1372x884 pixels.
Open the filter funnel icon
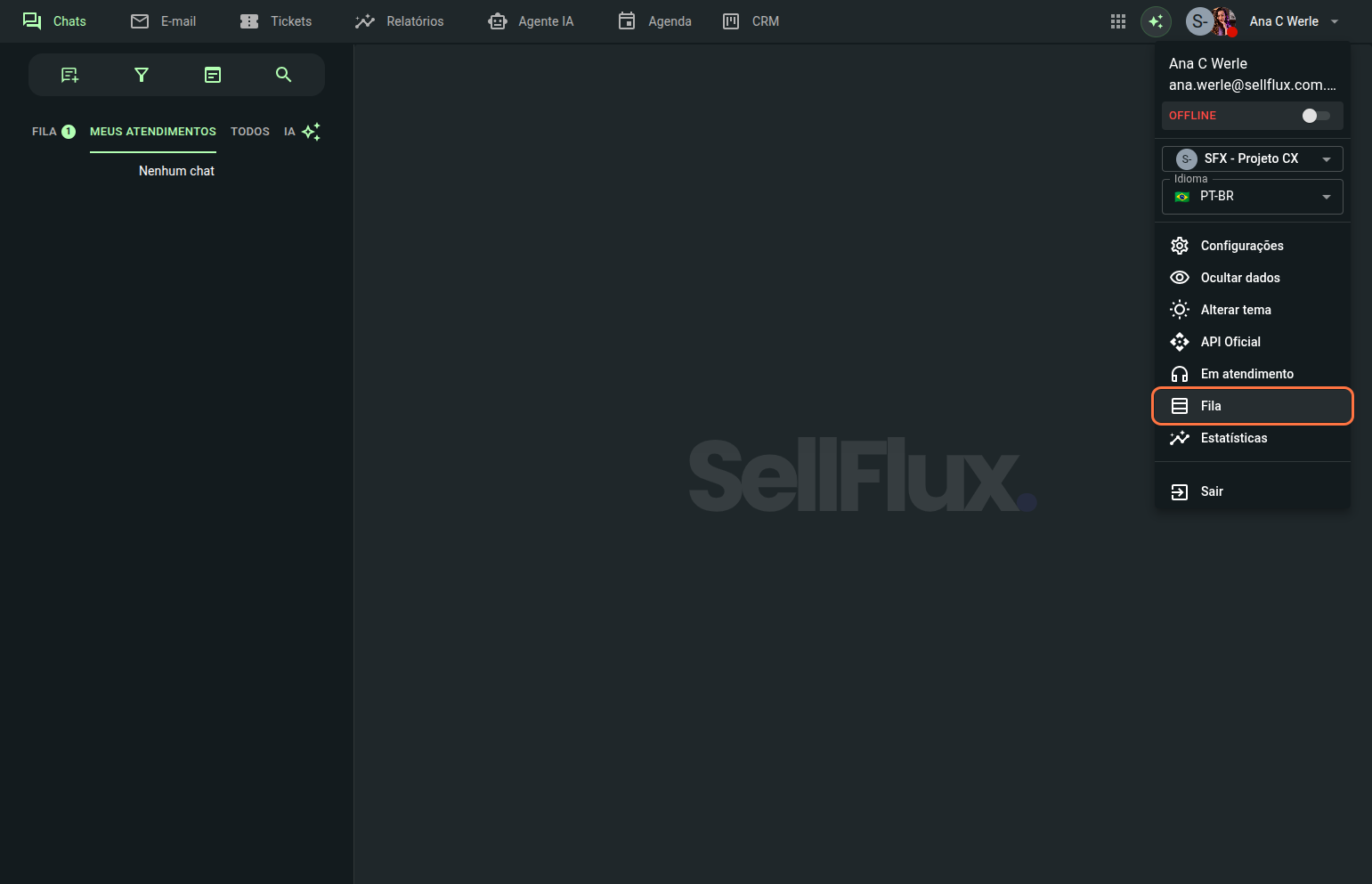(141, 75)
